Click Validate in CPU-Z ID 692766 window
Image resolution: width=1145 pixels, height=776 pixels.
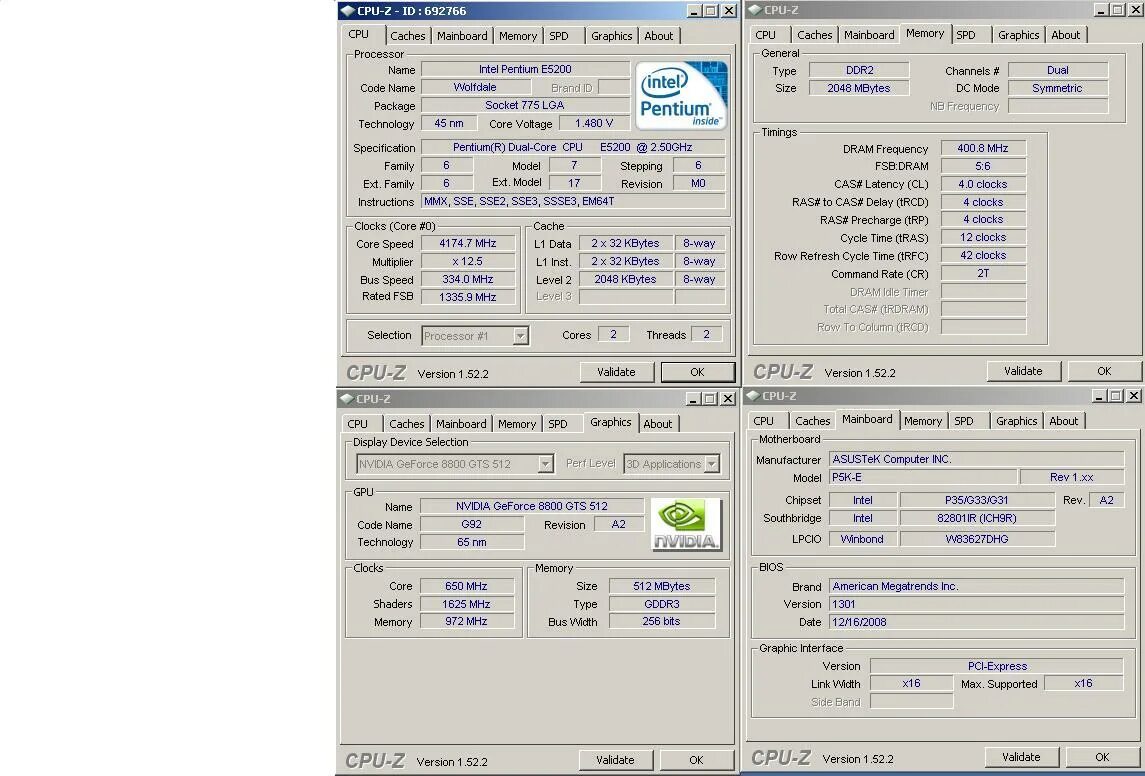[616, 372]
